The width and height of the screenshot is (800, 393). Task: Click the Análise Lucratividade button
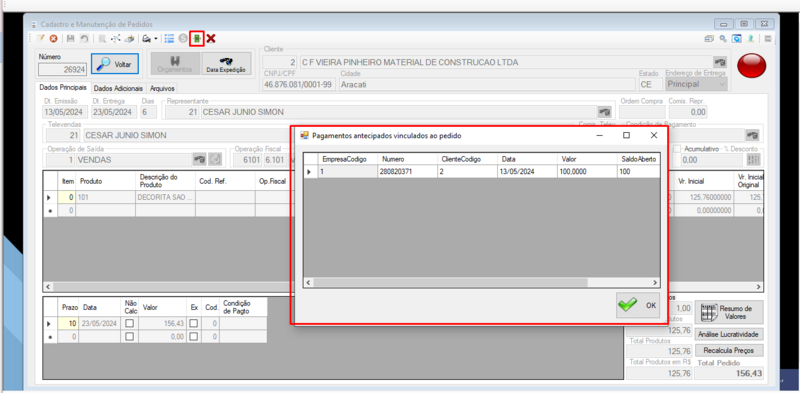pos(729,334)
